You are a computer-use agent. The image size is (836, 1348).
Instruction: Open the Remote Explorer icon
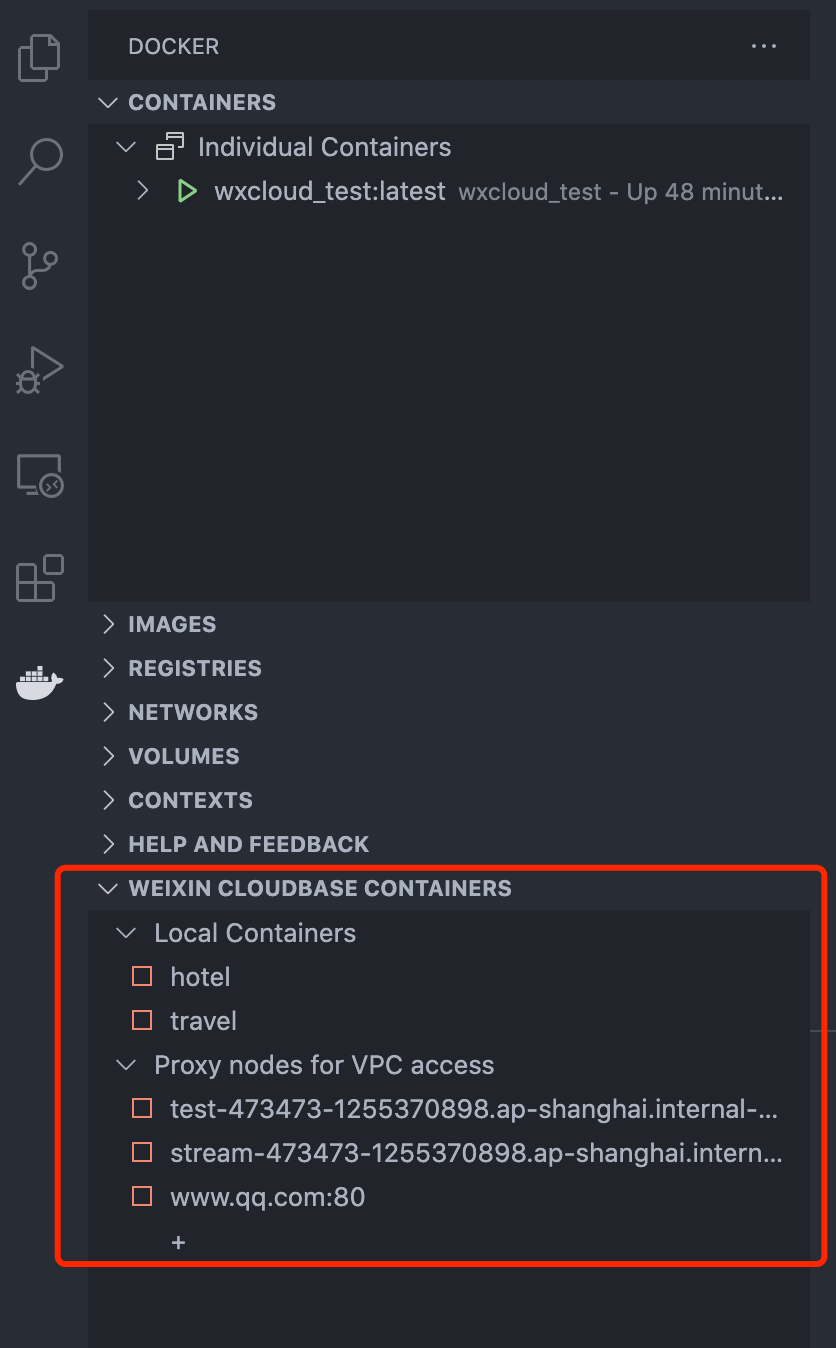coord(40,475)
